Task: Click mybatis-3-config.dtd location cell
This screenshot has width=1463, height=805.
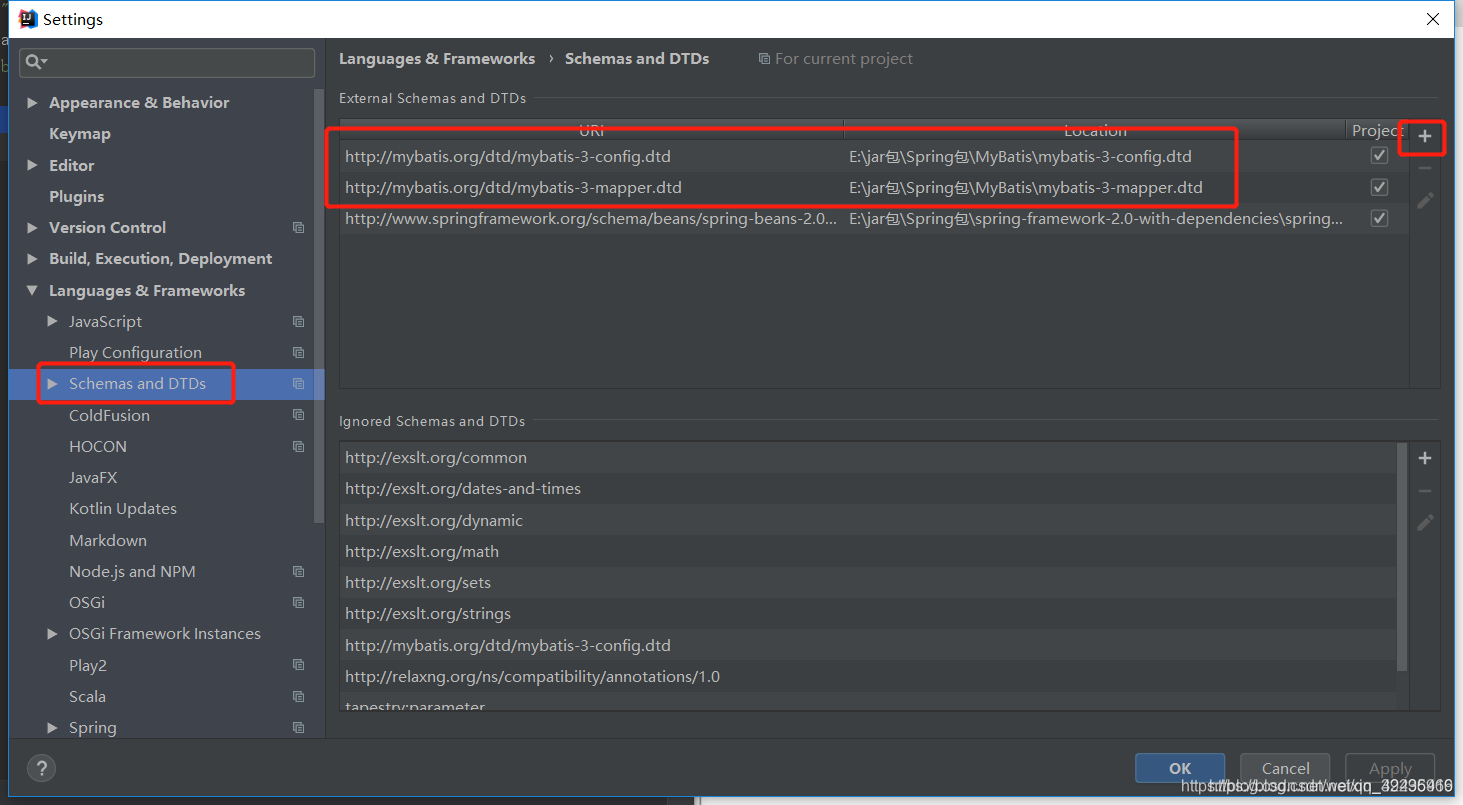Action: click(x=1095, y=156)
